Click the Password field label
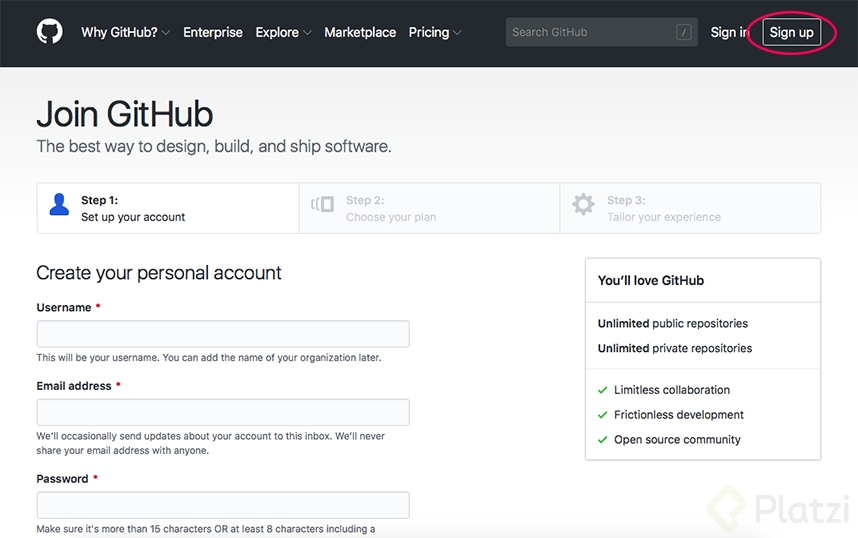Viewport: 858px width, 538px height. click(x=62, y=479)
